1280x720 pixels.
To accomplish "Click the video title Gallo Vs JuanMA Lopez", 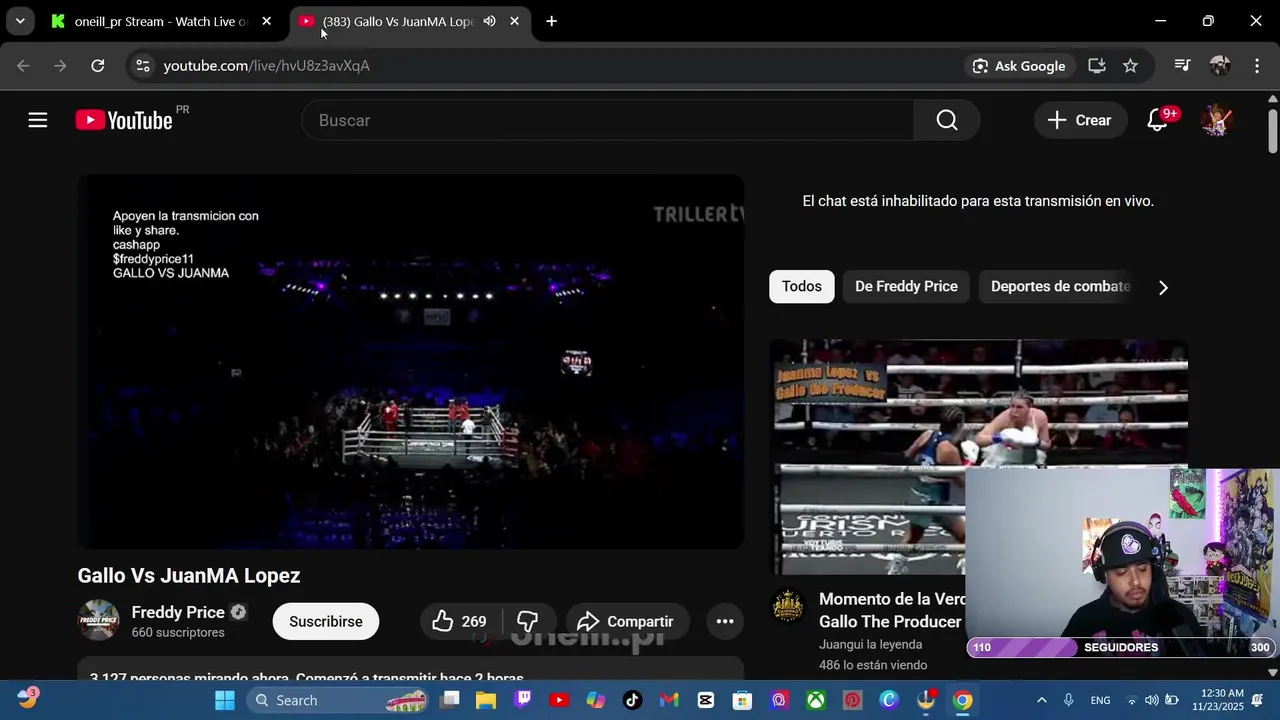I will pos(189,575).
